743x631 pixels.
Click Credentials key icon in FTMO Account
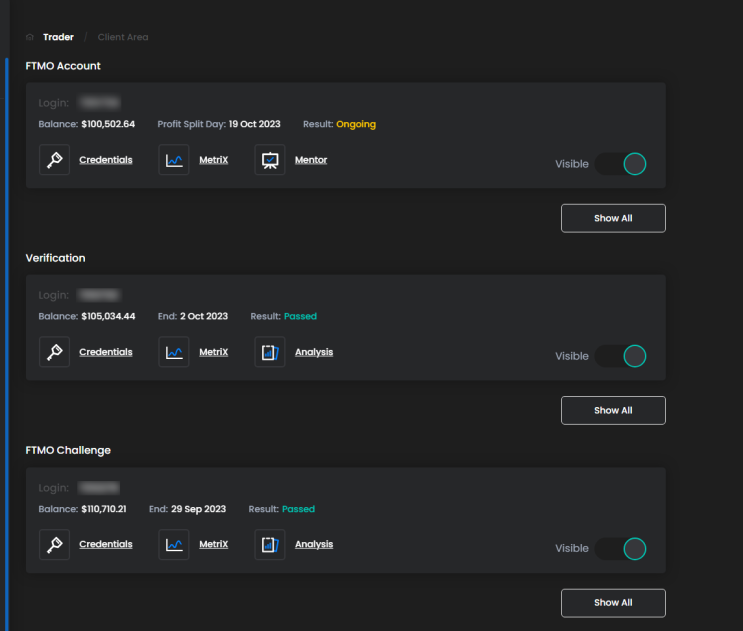click(54, 160)
